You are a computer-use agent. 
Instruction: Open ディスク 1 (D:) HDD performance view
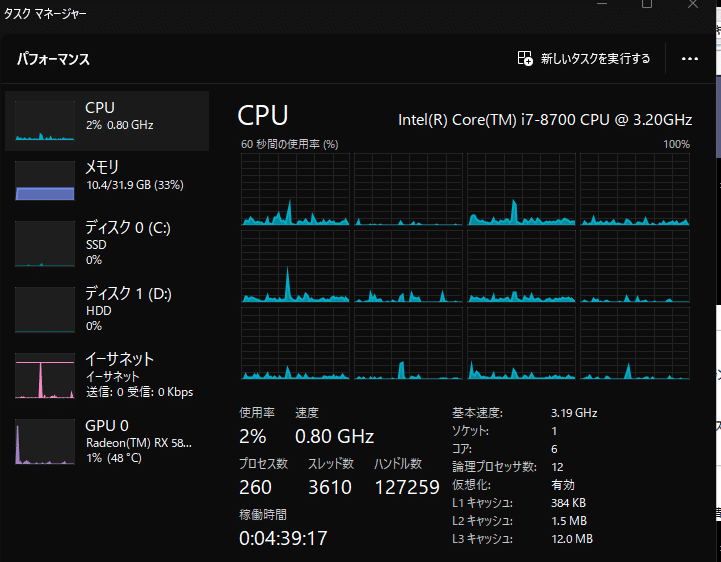click(x=107, y=308)
